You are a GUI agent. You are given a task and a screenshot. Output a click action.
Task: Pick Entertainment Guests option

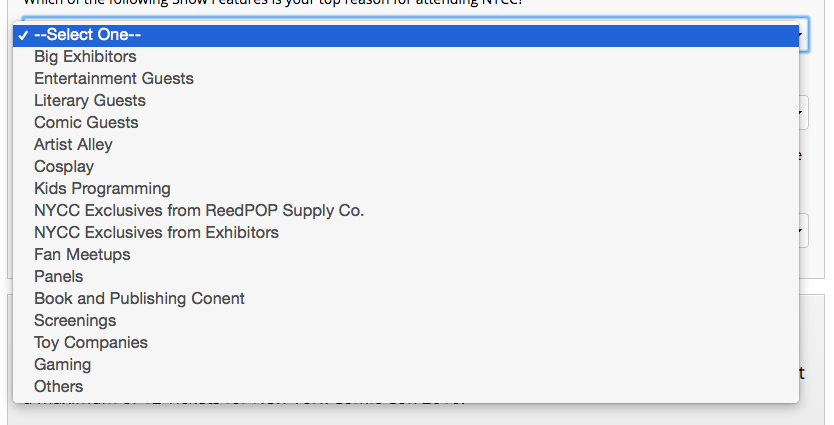(x=406, y=79)
